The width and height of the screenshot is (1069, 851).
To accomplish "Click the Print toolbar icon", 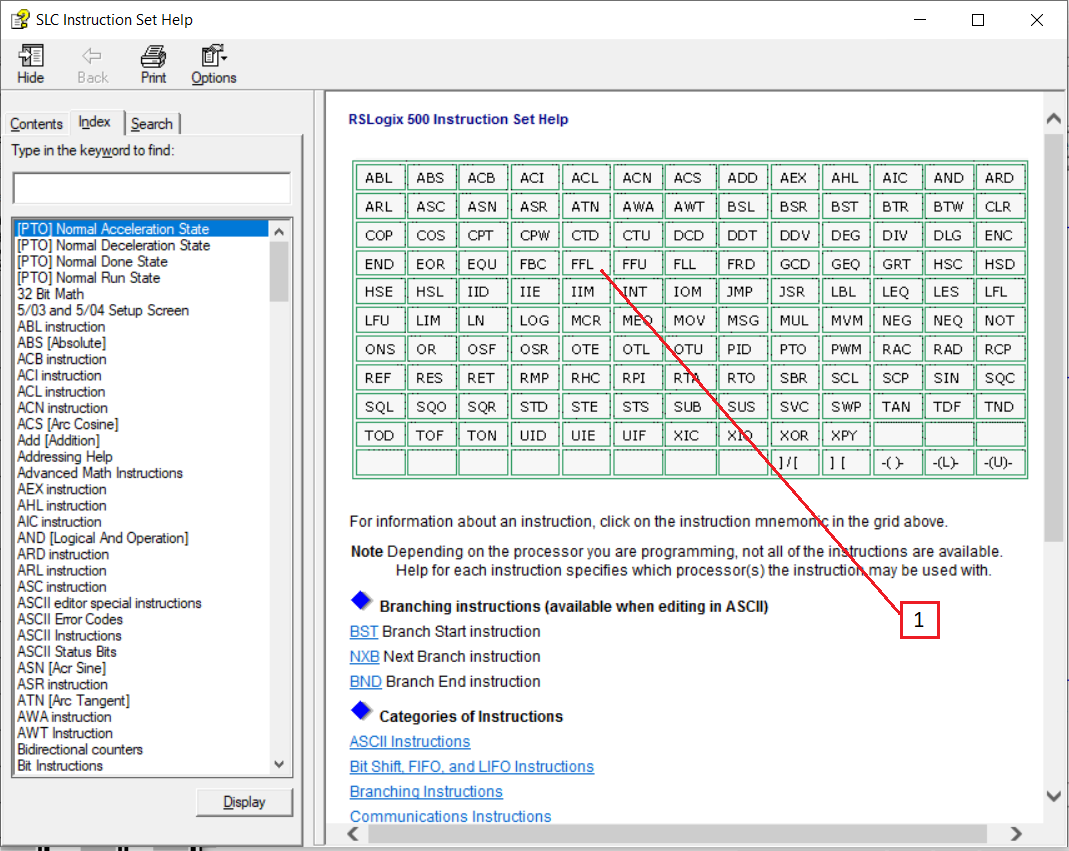I will click(153, 65).
